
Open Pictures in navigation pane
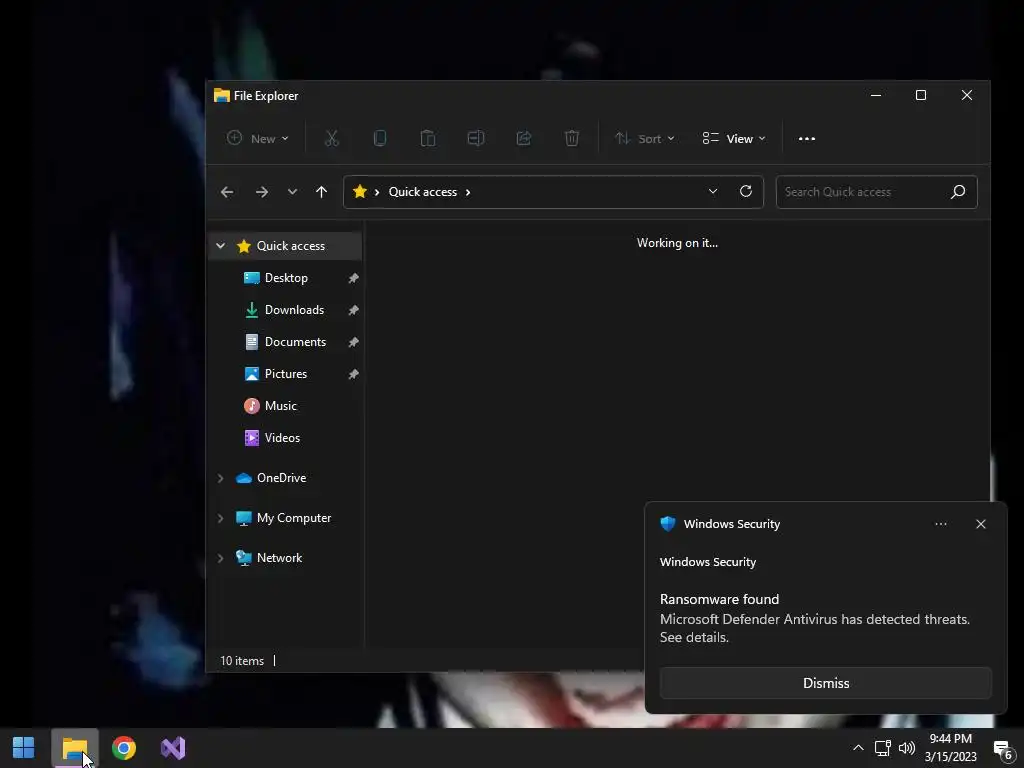(x=285, y=374)
